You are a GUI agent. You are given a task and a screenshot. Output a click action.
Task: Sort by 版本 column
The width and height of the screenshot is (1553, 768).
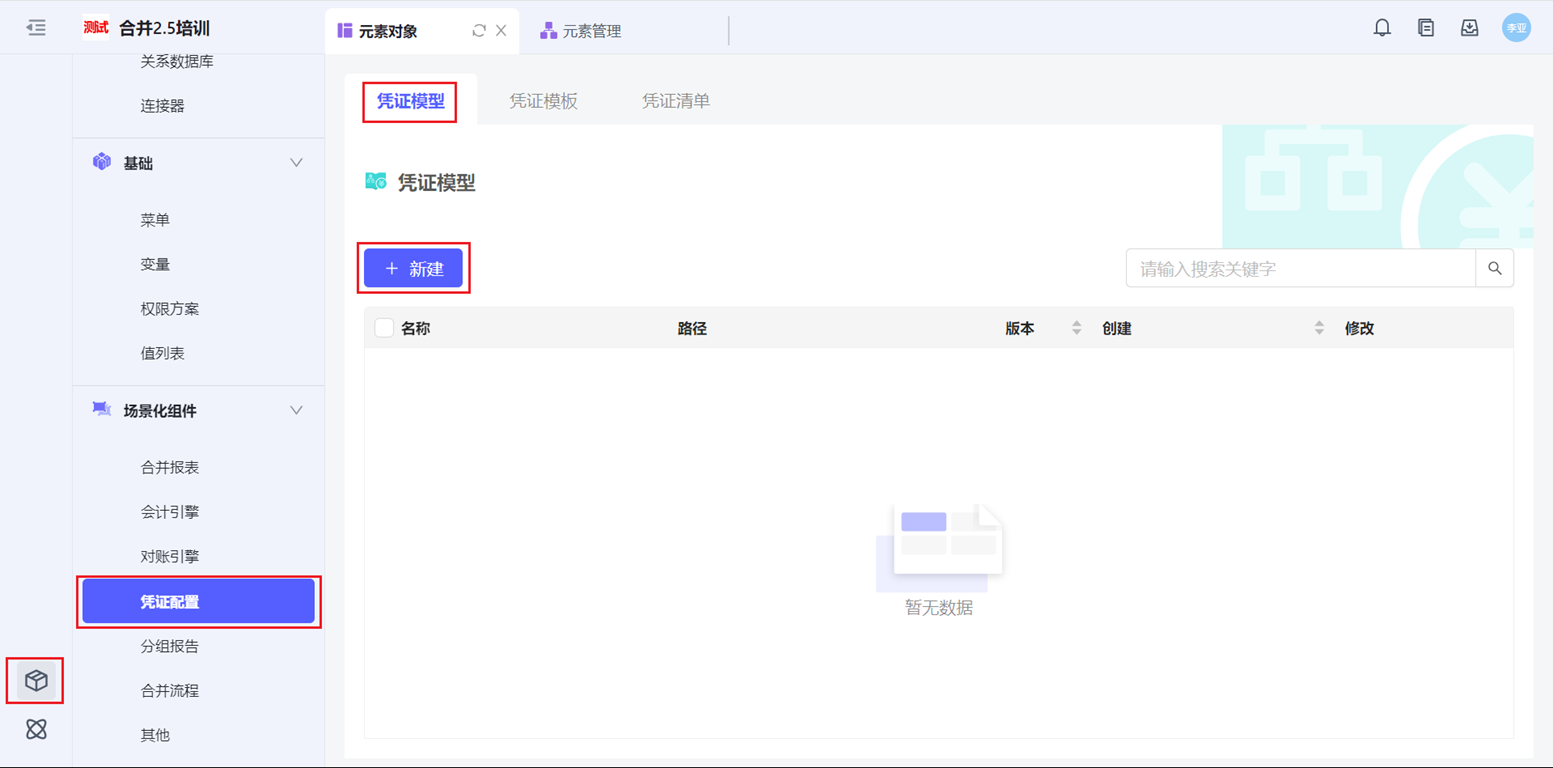1076,328
